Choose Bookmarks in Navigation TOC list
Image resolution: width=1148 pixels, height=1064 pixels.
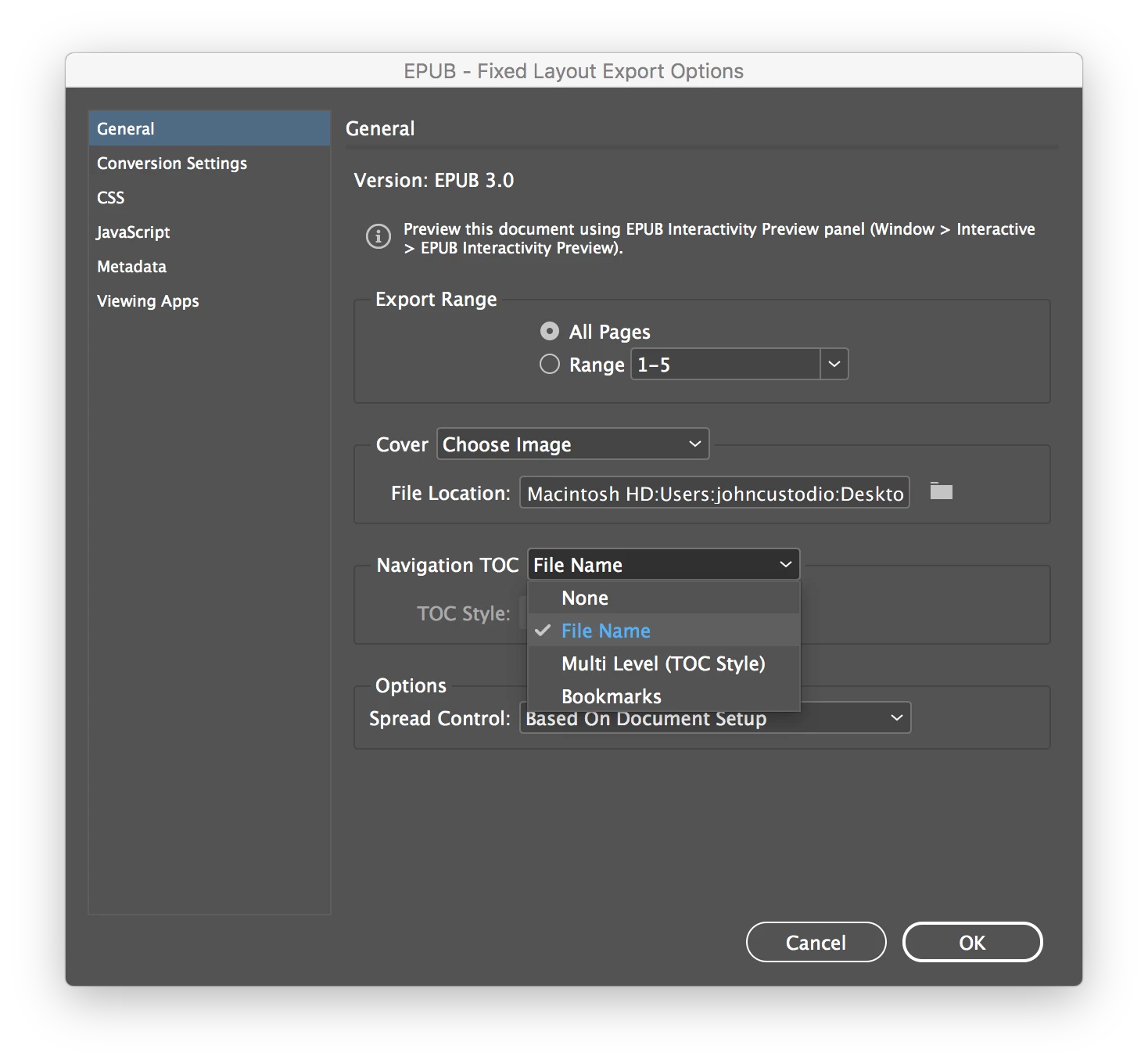click(664, 696)
